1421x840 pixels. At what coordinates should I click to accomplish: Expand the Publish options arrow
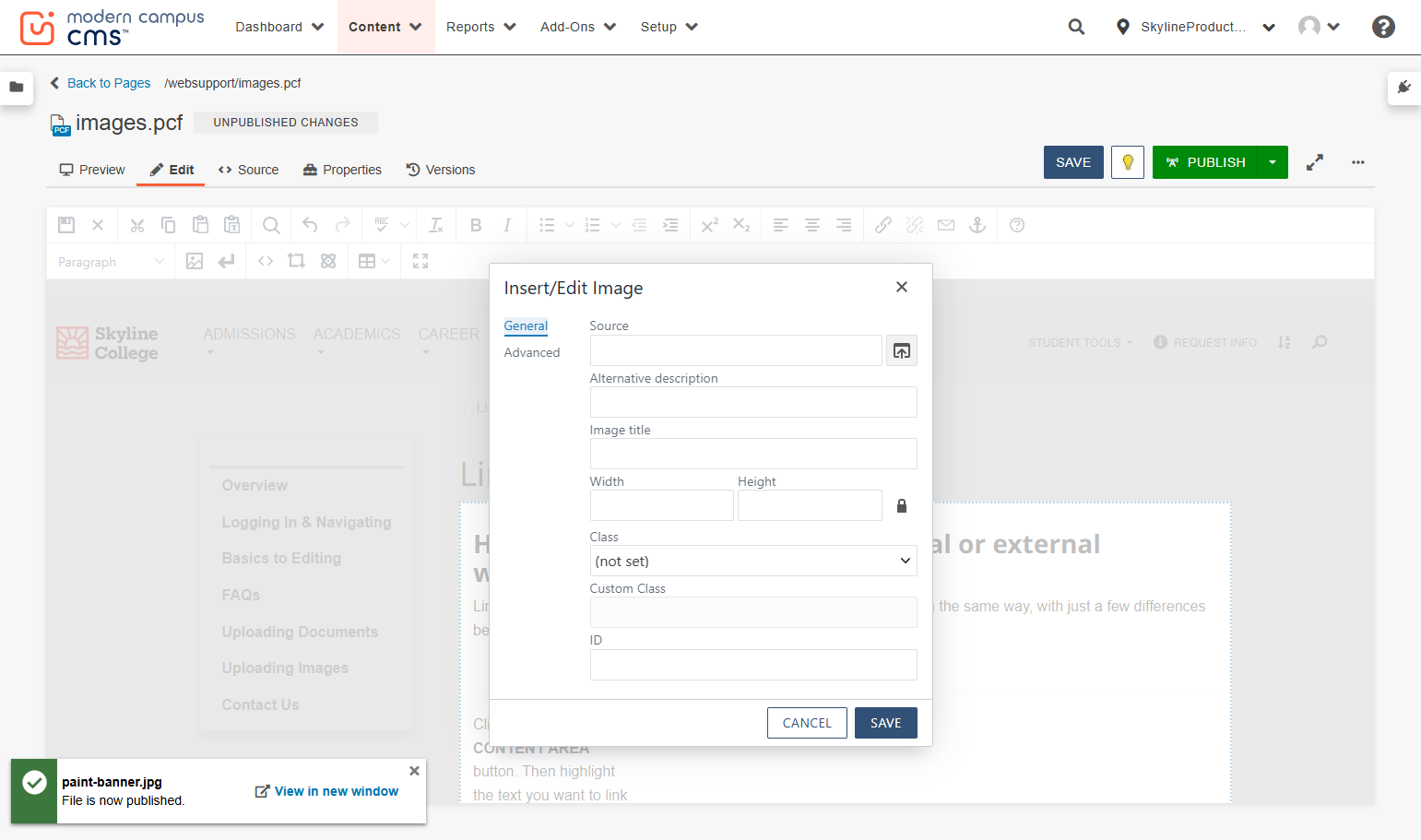(1273, 162)
